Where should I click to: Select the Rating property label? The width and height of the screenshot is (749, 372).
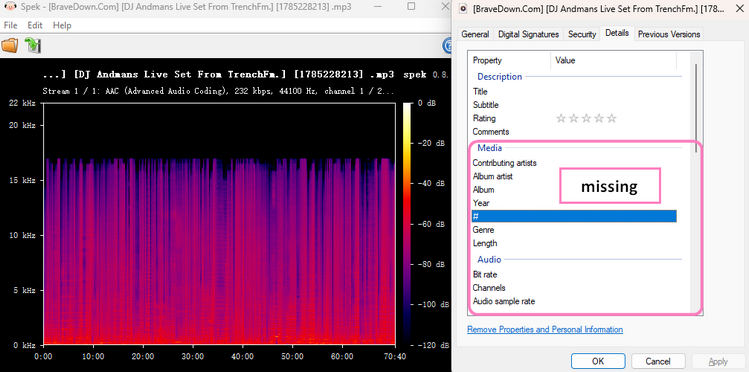[484, 118]
